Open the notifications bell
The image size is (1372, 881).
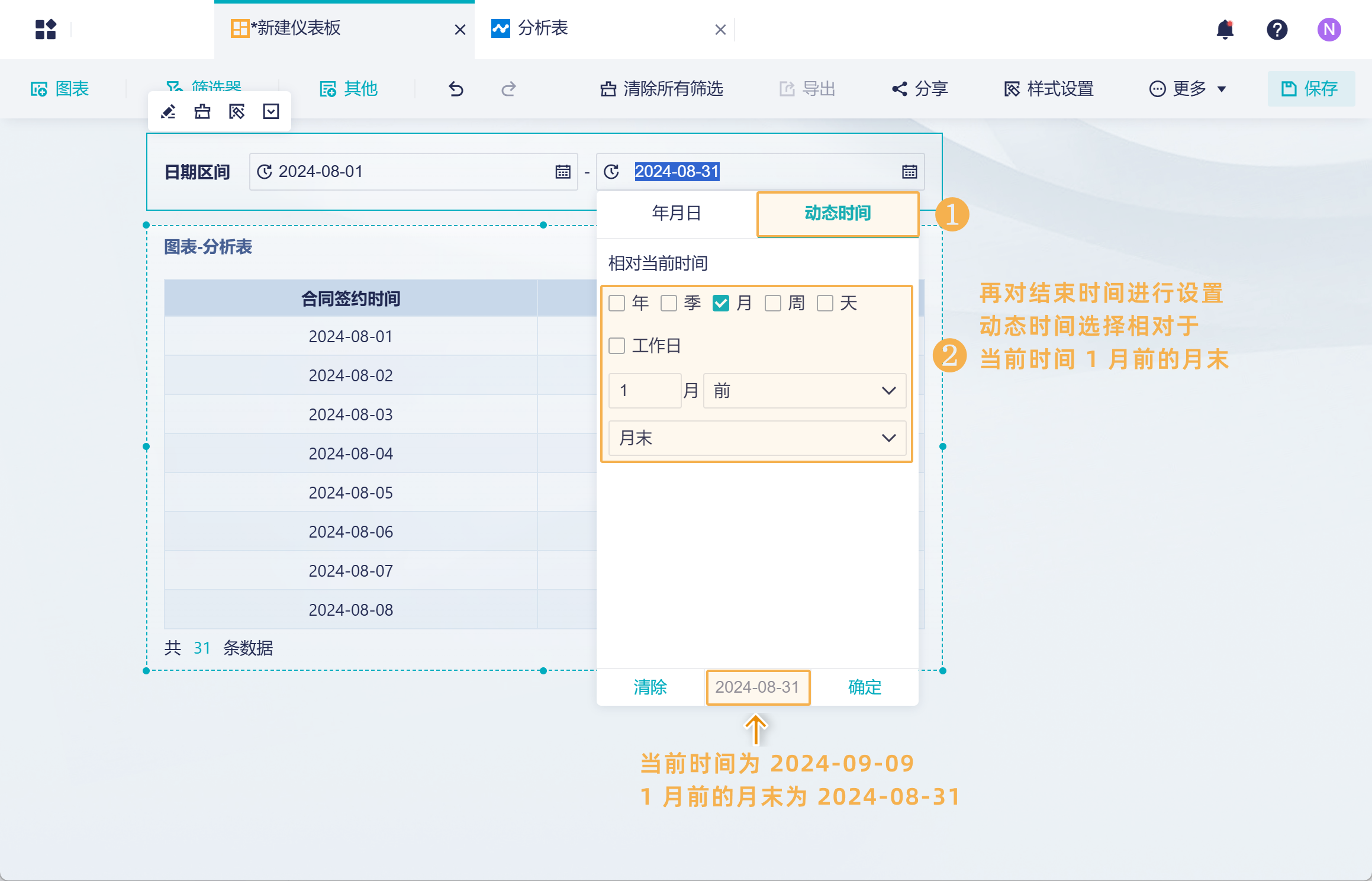point(1225,30)
